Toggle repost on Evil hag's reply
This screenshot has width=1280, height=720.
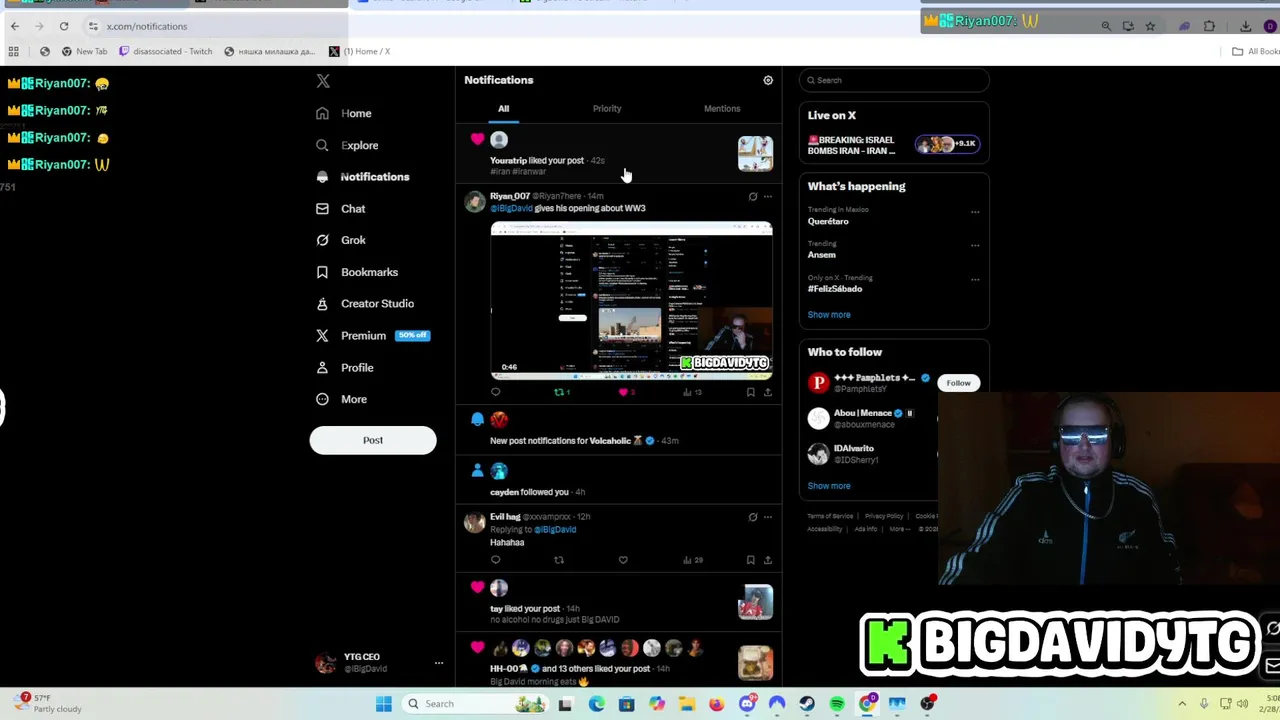pyautogui.click(x=559, y=561)
